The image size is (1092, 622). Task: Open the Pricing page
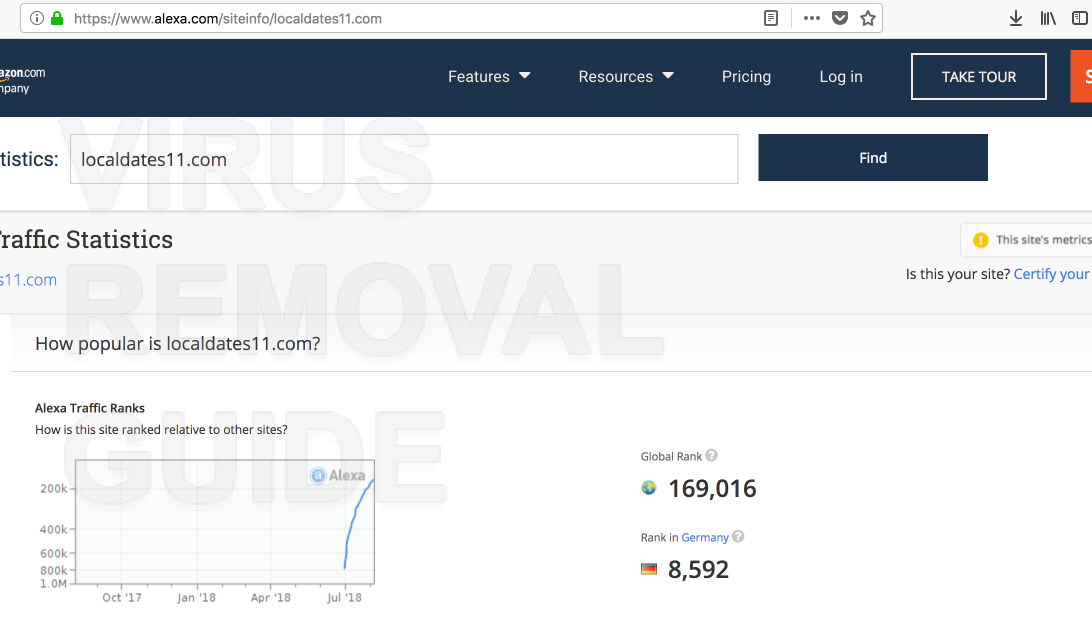pyautogui.click(x=746, y=77)
